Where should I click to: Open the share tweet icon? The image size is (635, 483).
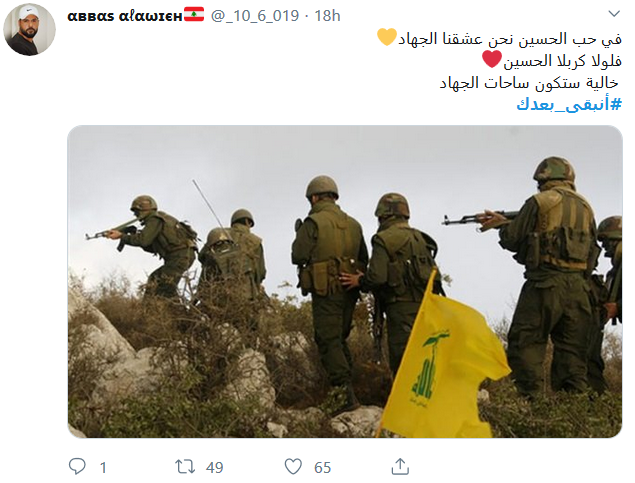400,466
